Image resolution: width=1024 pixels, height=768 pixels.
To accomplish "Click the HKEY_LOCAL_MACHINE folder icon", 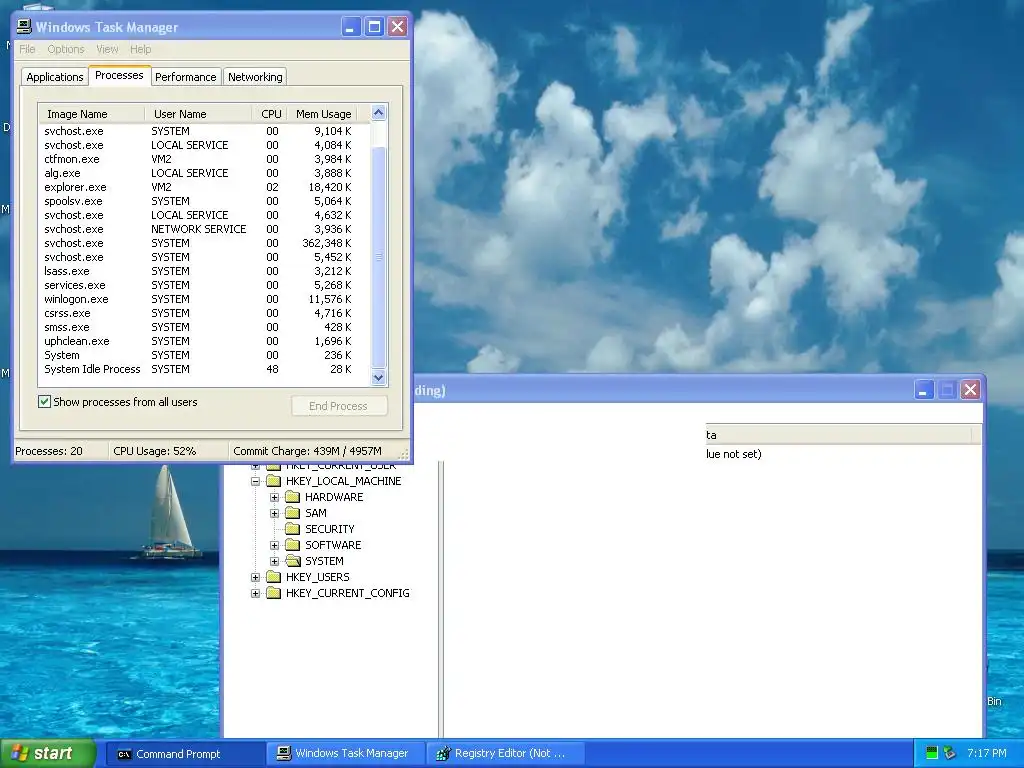I will [x=274, y=481].
